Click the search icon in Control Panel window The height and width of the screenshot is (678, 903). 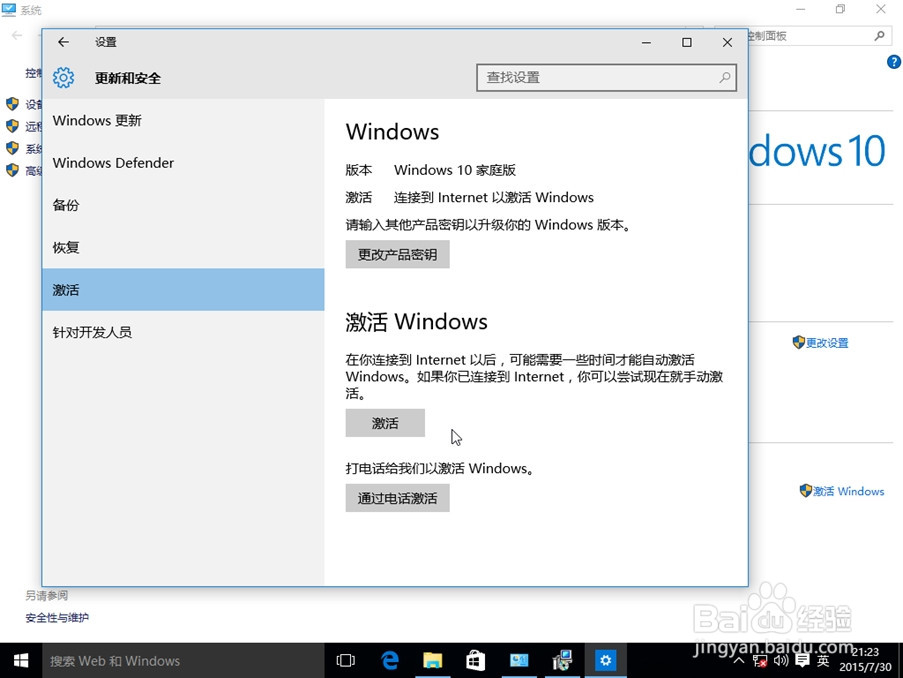point(879,36)
